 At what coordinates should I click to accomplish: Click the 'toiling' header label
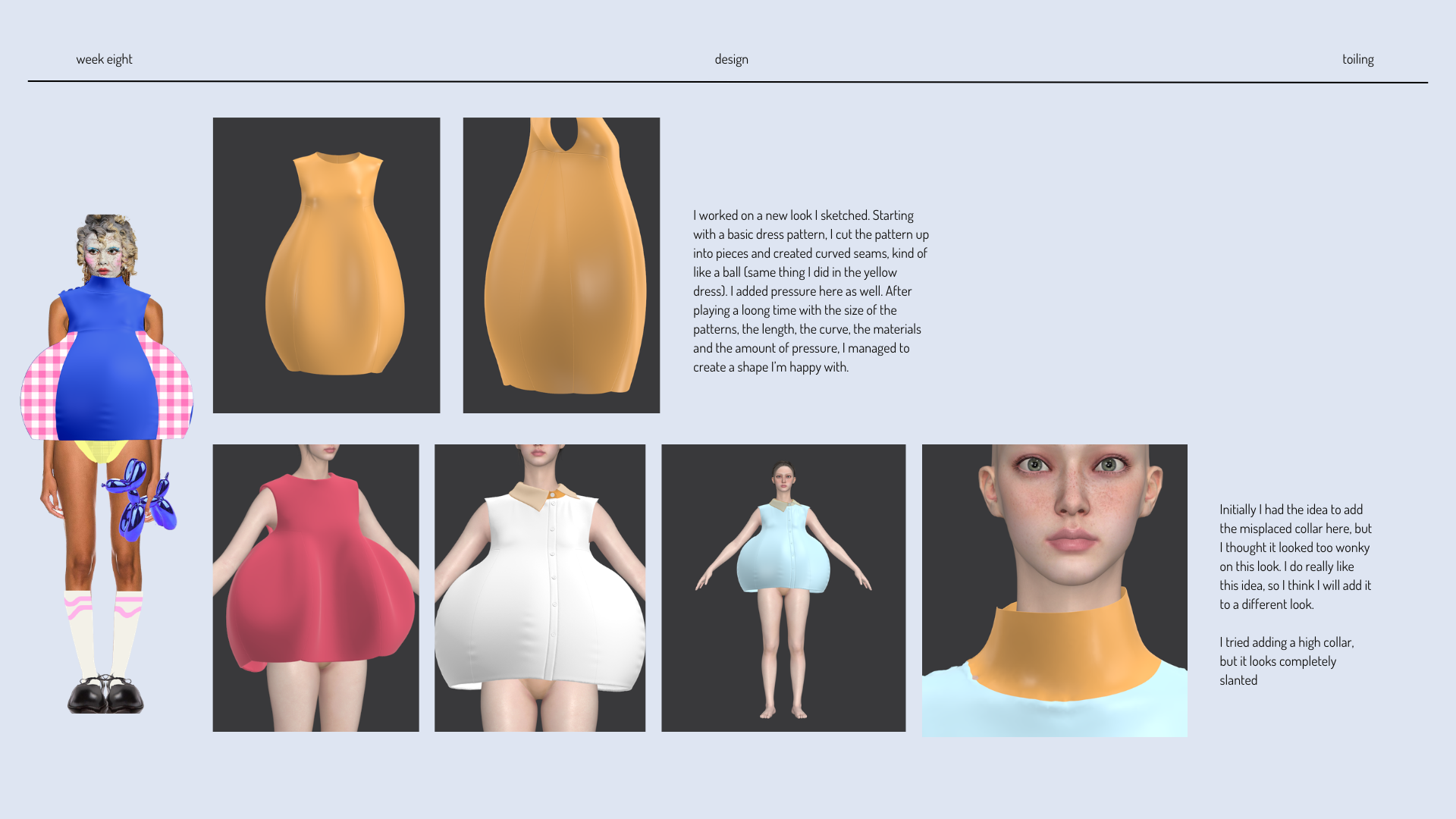point(1357,59)
